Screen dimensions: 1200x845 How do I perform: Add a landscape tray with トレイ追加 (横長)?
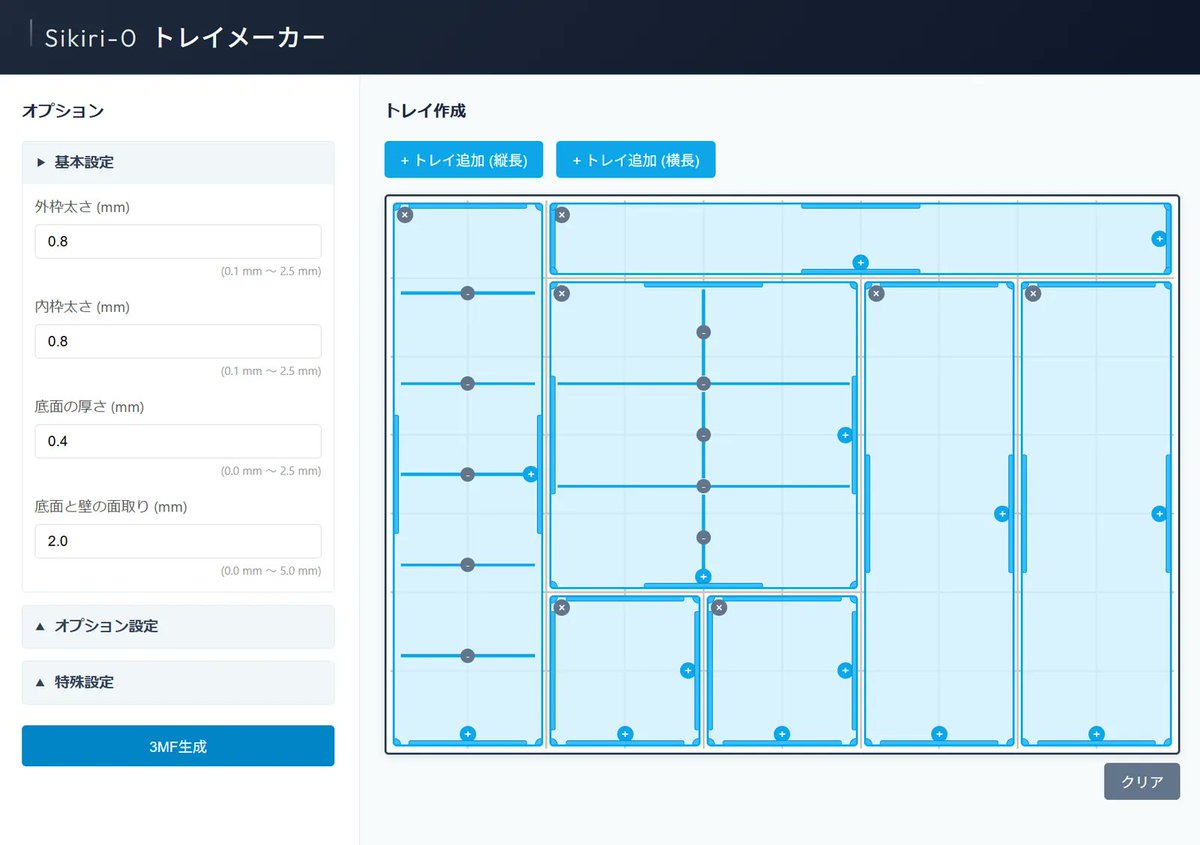[636, 160]
